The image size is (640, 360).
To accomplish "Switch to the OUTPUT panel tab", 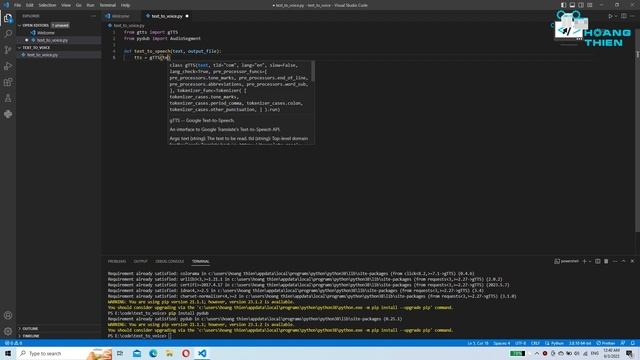I will (x=140, y=261).
